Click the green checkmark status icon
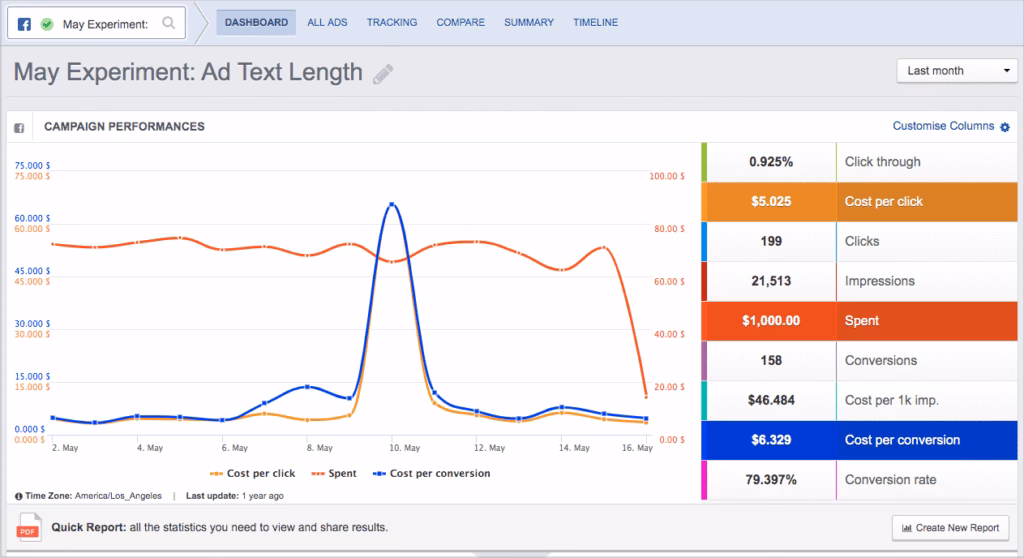The width and height of the screenshot is (1024, 558). tap(46, 23)
